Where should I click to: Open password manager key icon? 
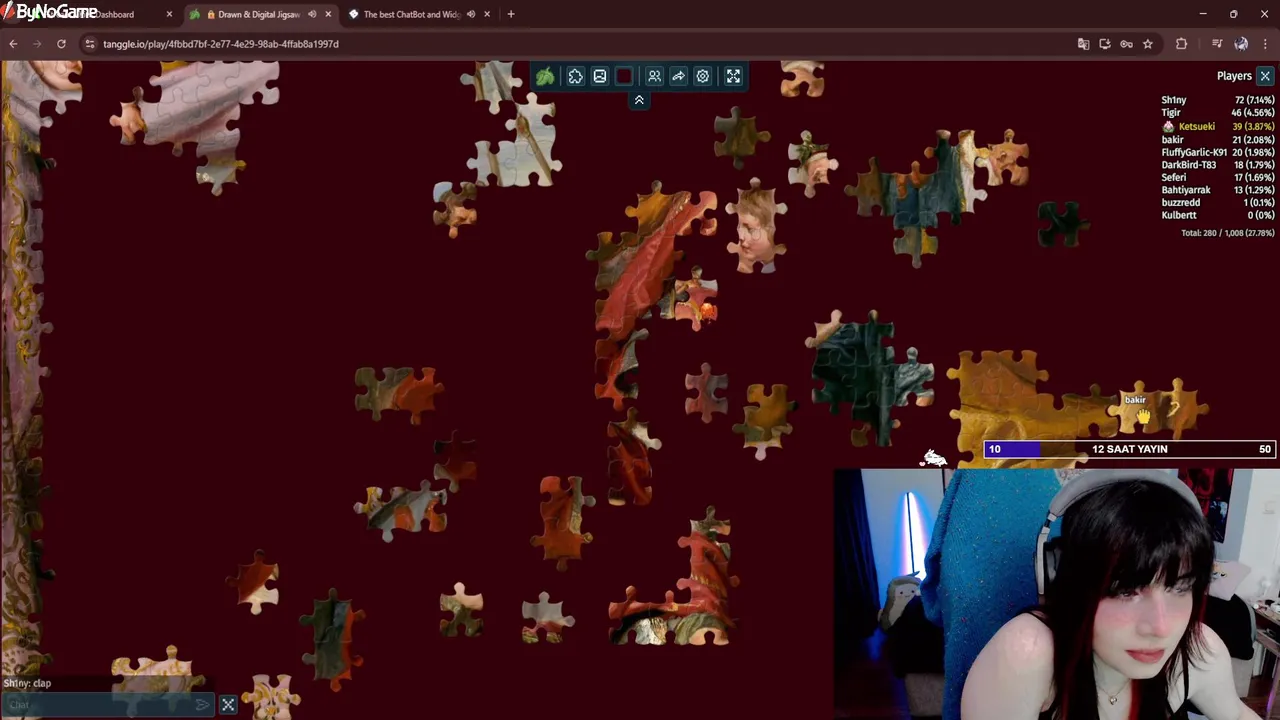[1126, 44]
